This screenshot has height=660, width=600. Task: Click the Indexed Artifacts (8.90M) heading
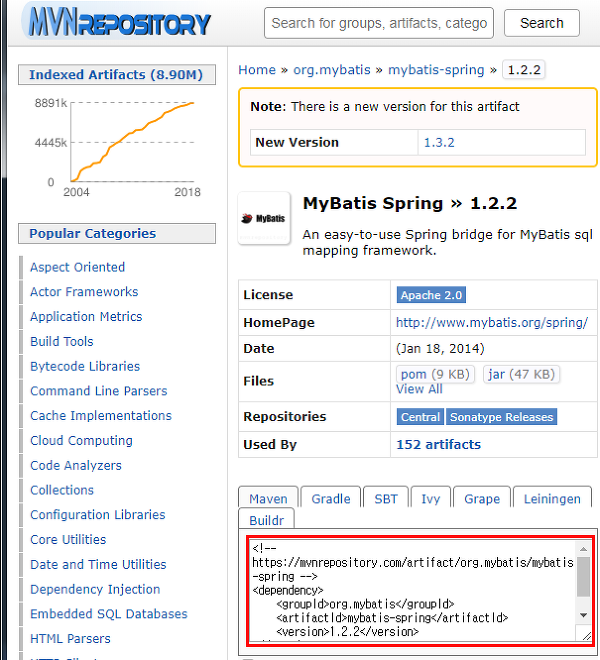pyautogui.click(x=117, y=75)
